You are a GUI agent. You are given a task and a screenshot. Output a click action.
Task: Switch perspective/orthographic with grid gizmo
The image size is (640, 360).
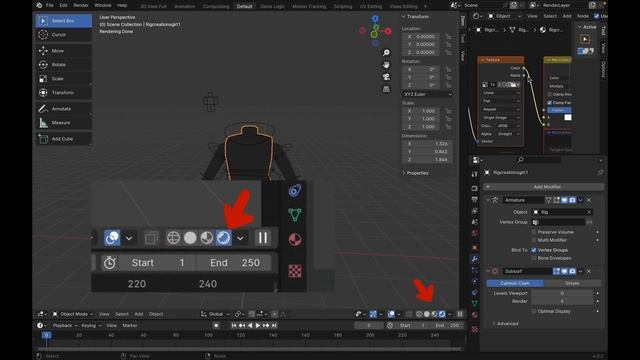(386, 89)
